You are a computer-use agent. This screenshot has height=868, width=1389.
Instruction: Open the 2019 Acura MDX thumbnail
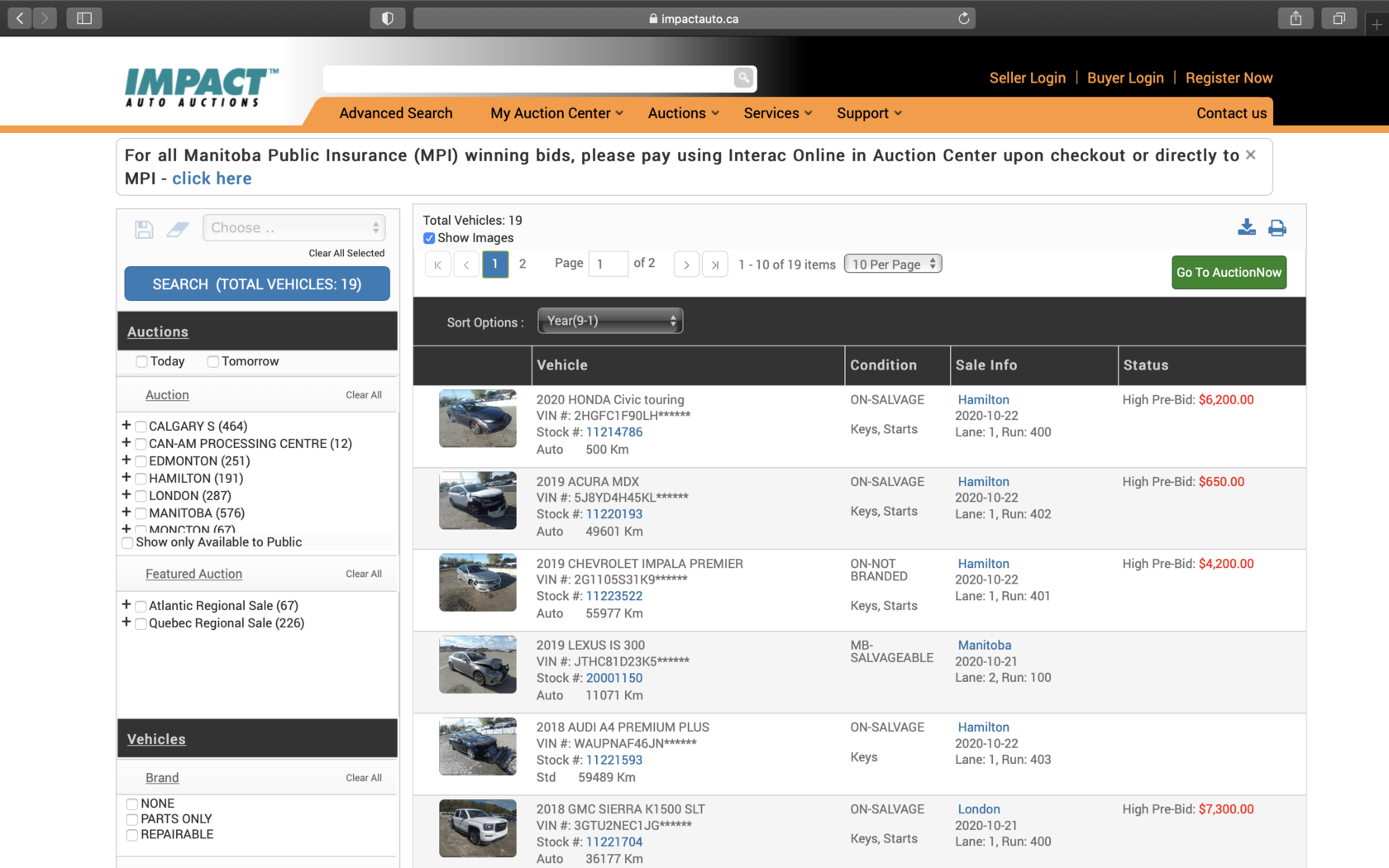(x=478, y=500)
